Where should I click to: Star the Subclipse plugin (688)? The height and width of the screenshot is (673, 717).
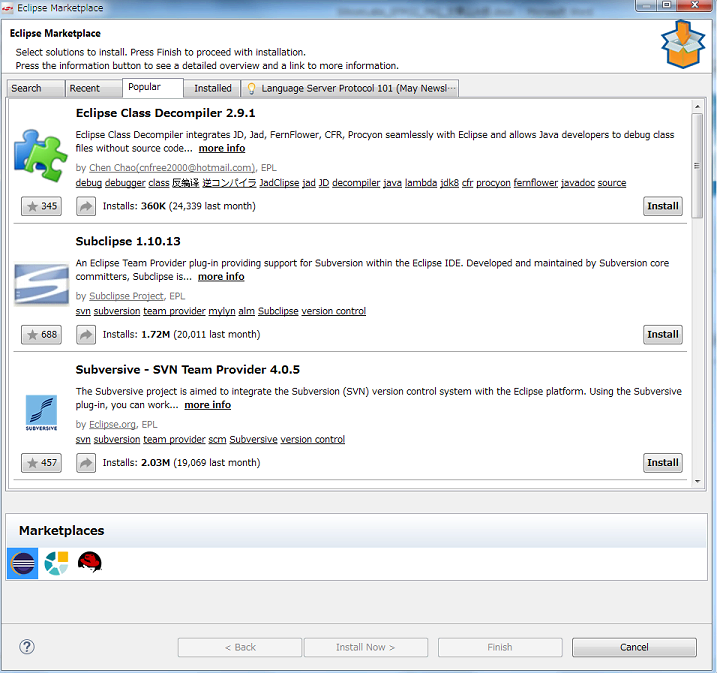click(x=41, y=335)
